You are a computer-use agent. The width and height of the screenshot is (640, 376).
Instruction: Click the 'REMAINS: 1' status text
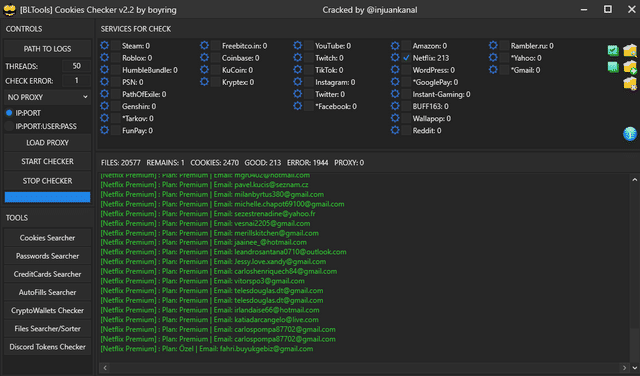165,162
